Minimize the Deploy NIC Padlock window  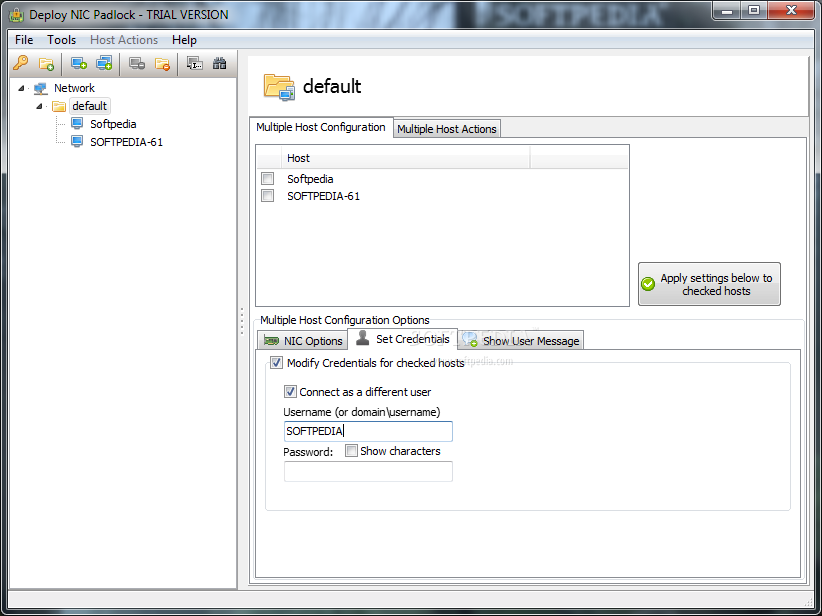(x=727, y=10)
